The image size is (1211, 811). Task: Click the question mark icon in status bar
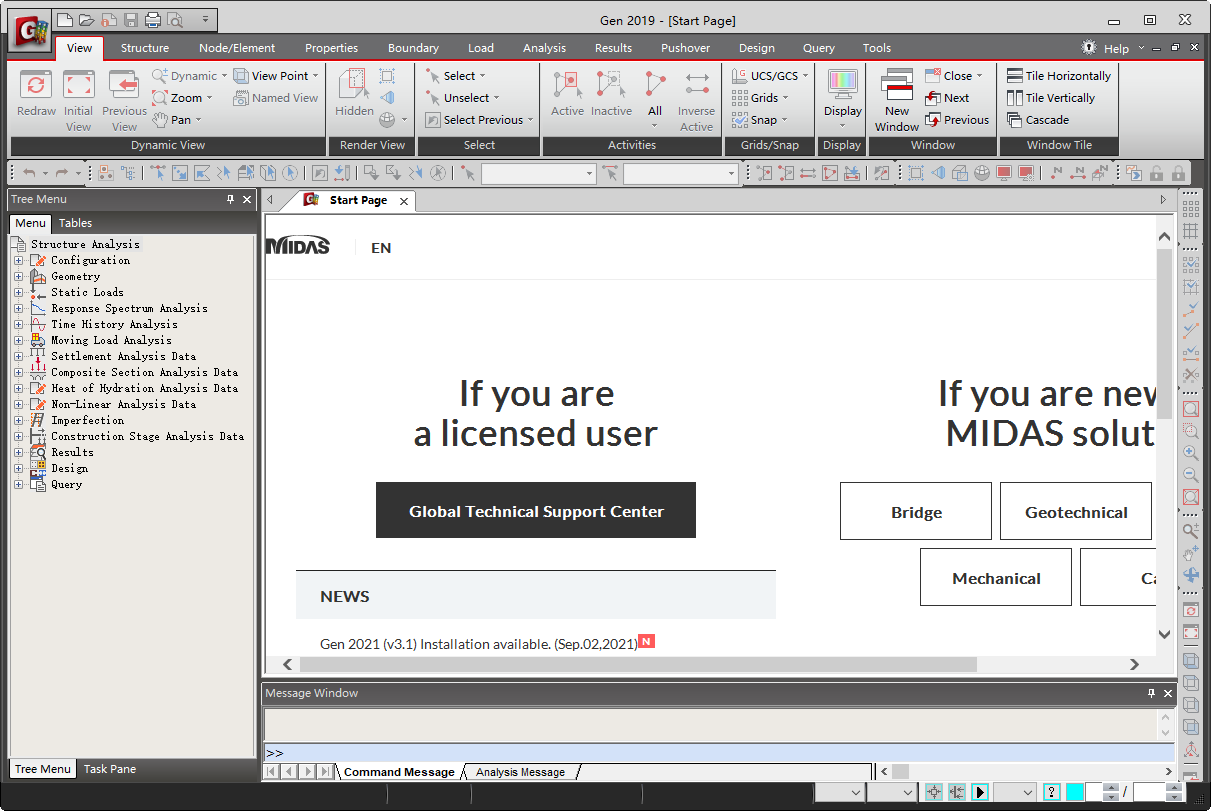tap(1051, 792)
